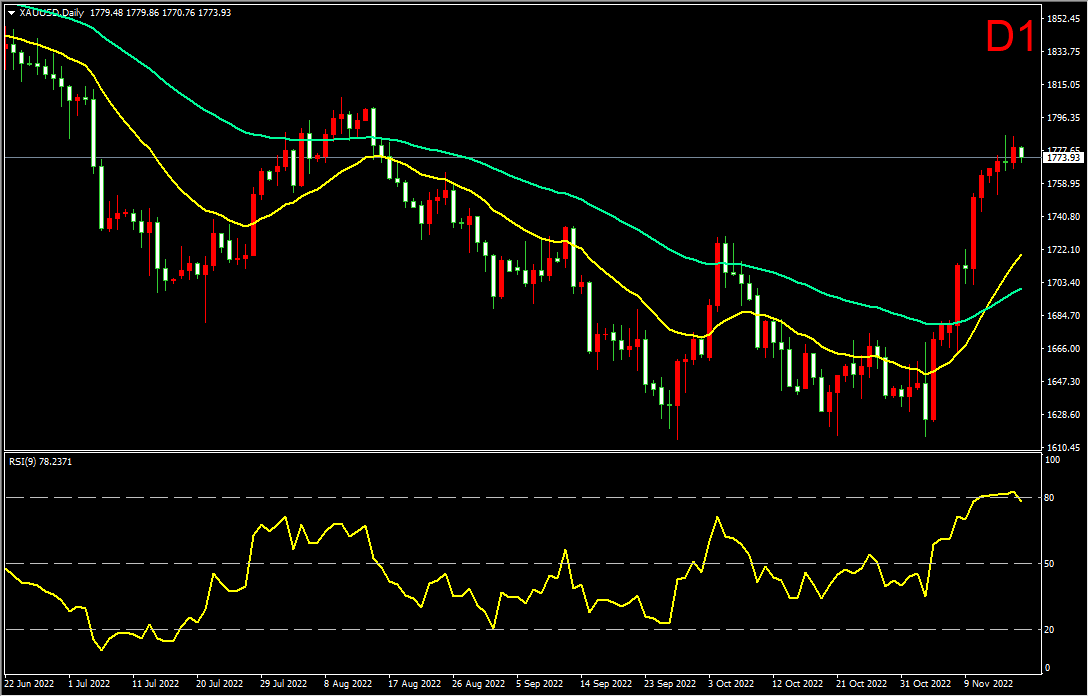Click the 22 Jun 2022 date label

click(x=29, y=683)
